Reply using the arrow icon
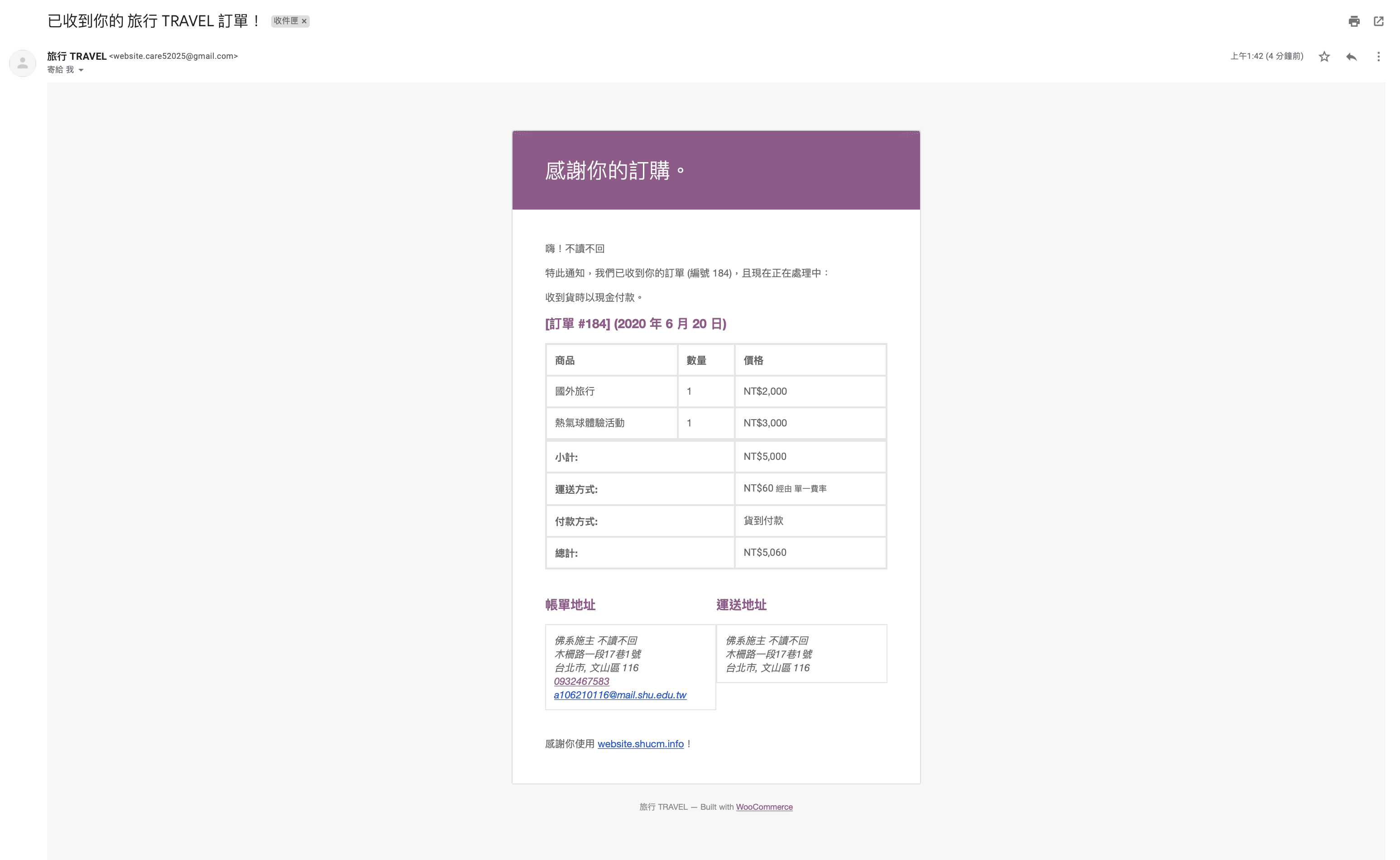 1351,56
